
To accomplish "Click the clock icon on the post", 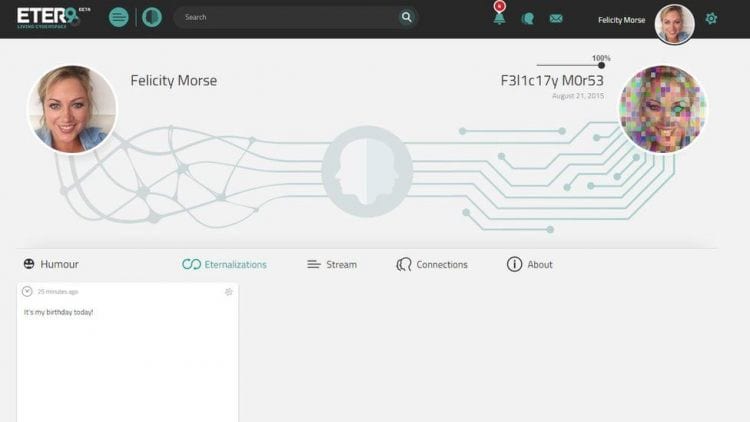I will pos(27,291).
